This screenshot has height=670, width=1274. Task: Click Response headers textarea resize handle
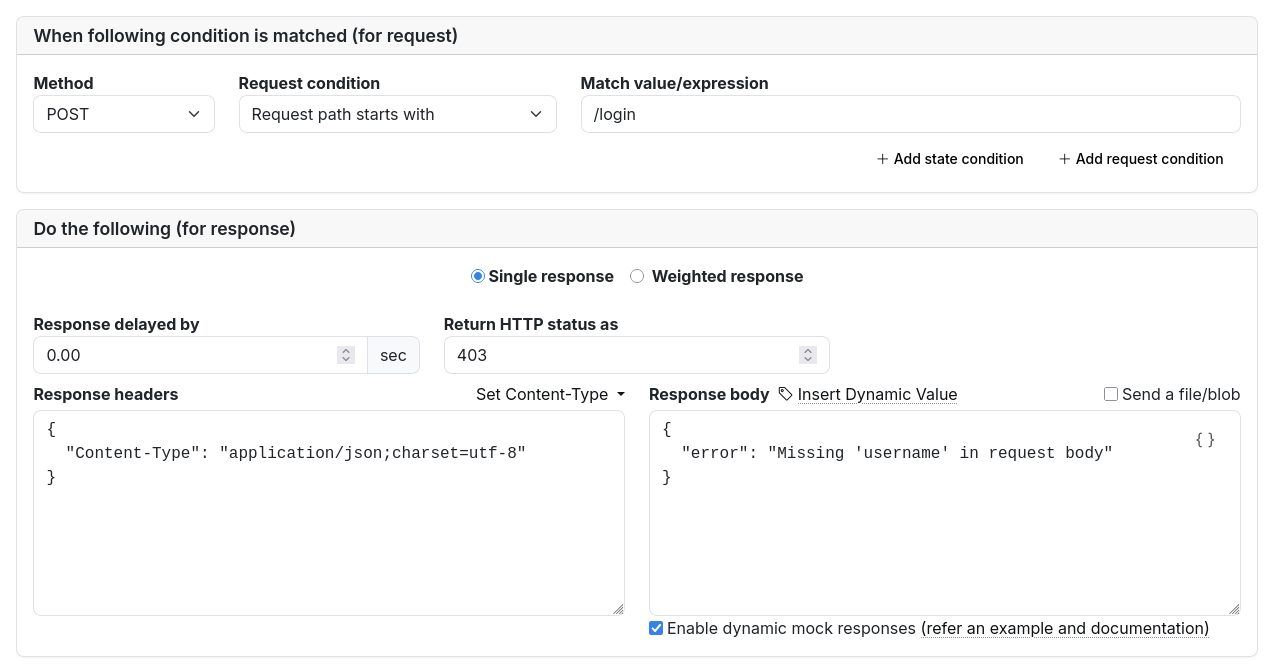tap(618, 609)
